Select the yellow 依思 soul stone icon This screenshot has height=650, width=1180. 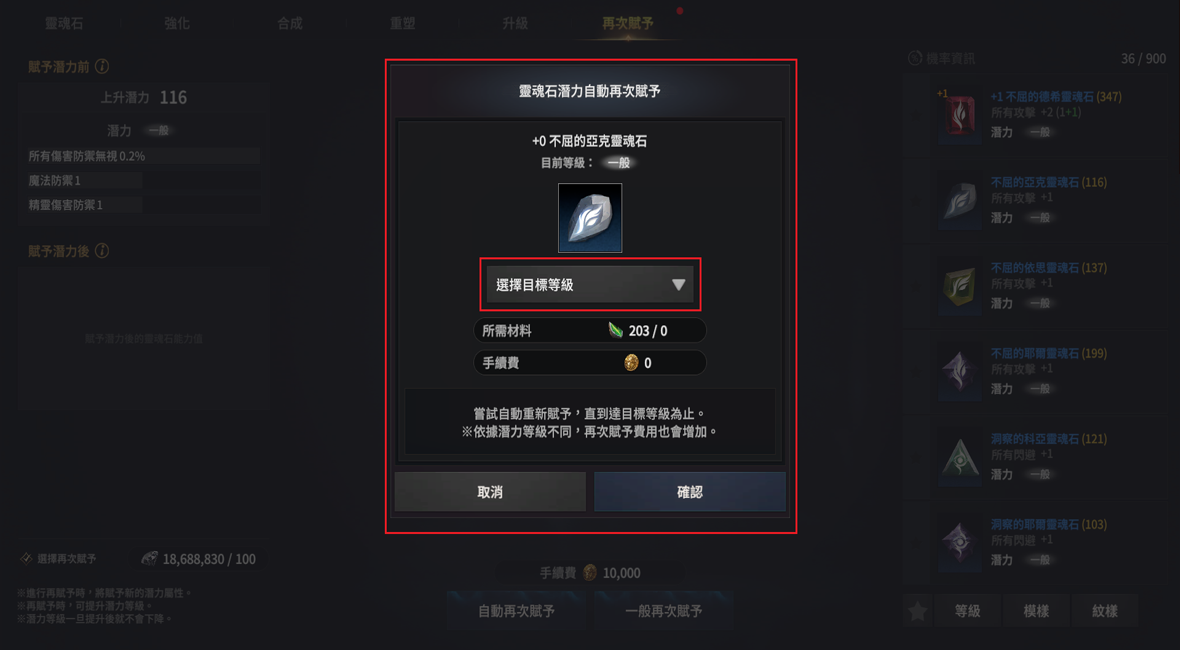coord(960,287)
